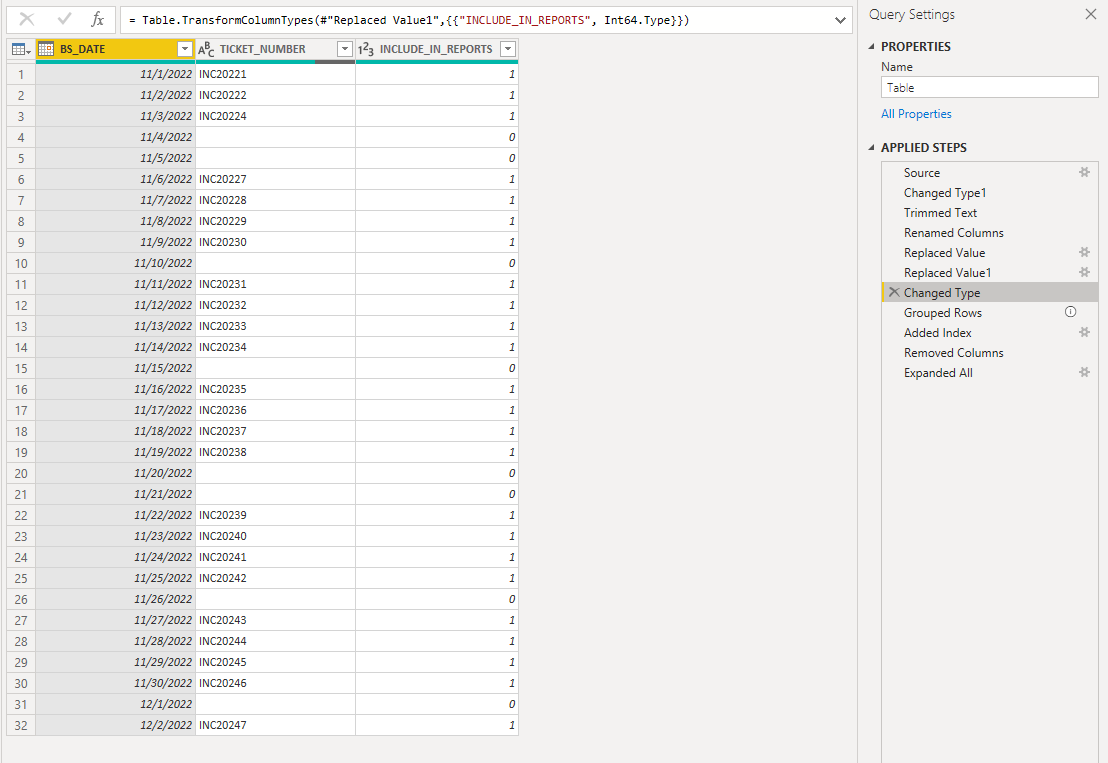Screen dimensions: 1108x763
Task: Click the date cell 11/26/2022
Action: [x=116, y=599]
